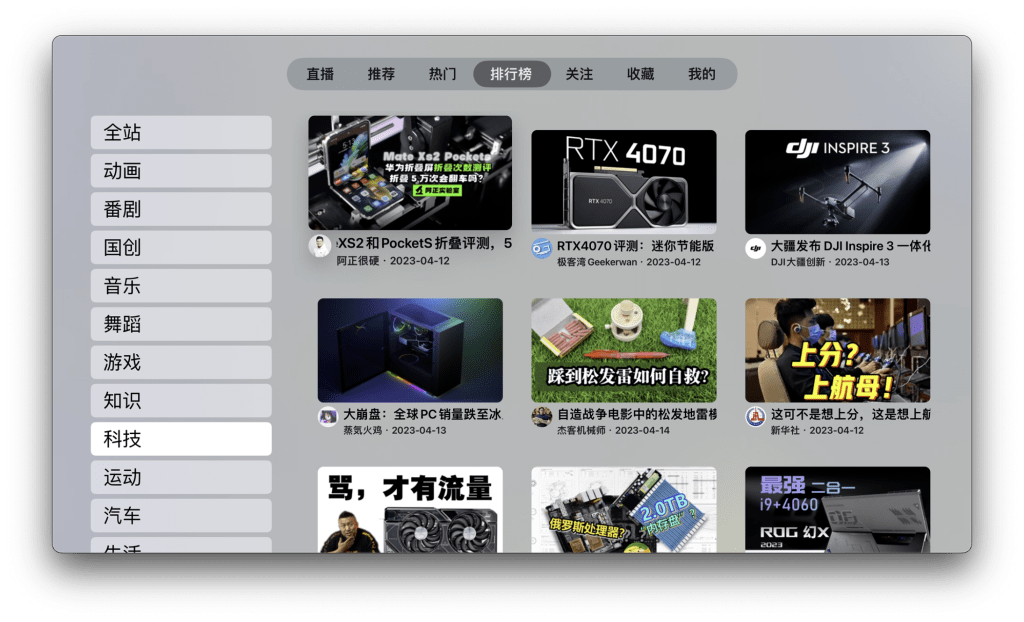Open the glowing PC case video thumbnail

pos(410,350)
